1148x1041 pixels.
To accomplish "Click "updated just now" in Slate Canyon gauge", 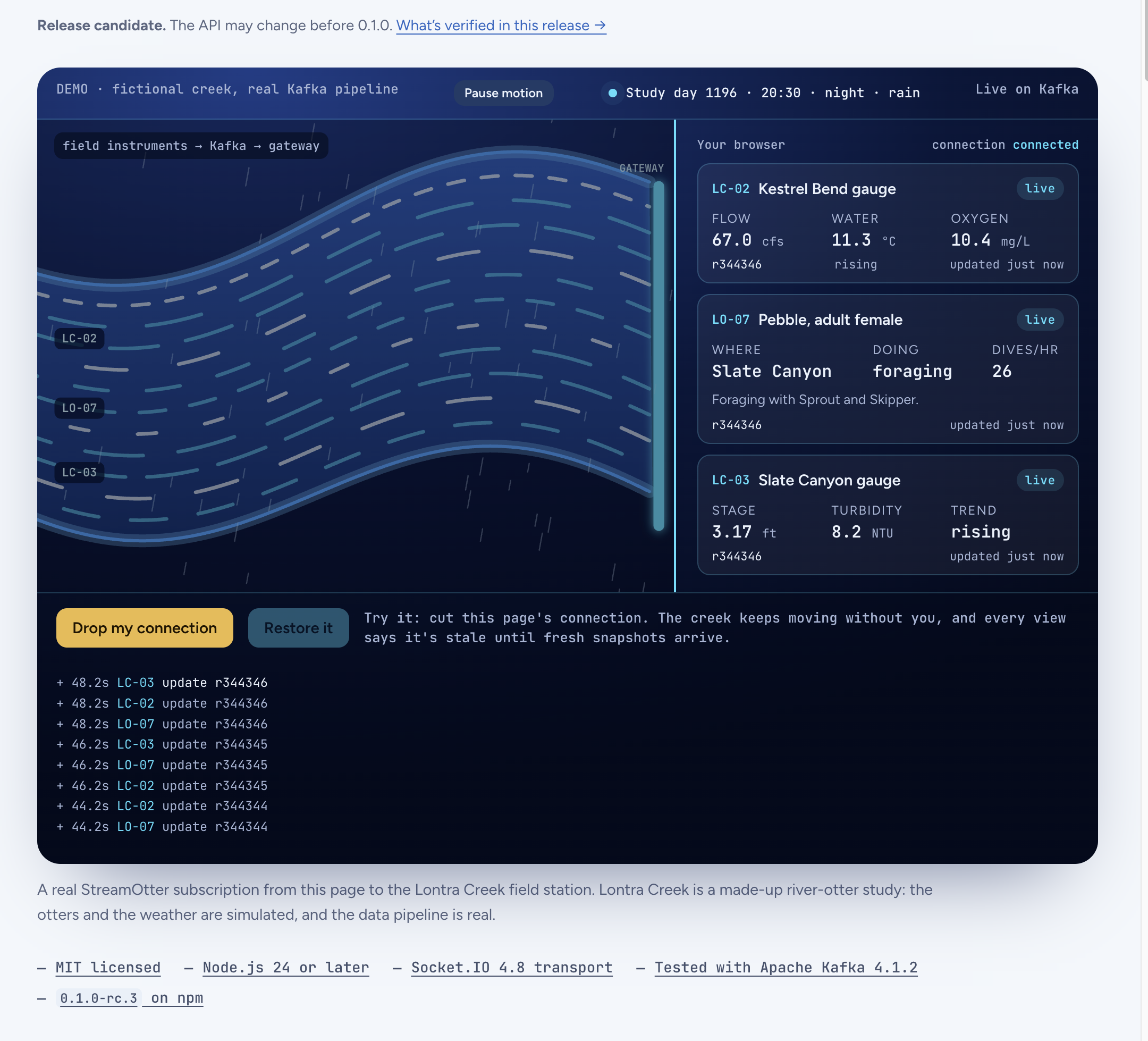I will pos(1006,556).
